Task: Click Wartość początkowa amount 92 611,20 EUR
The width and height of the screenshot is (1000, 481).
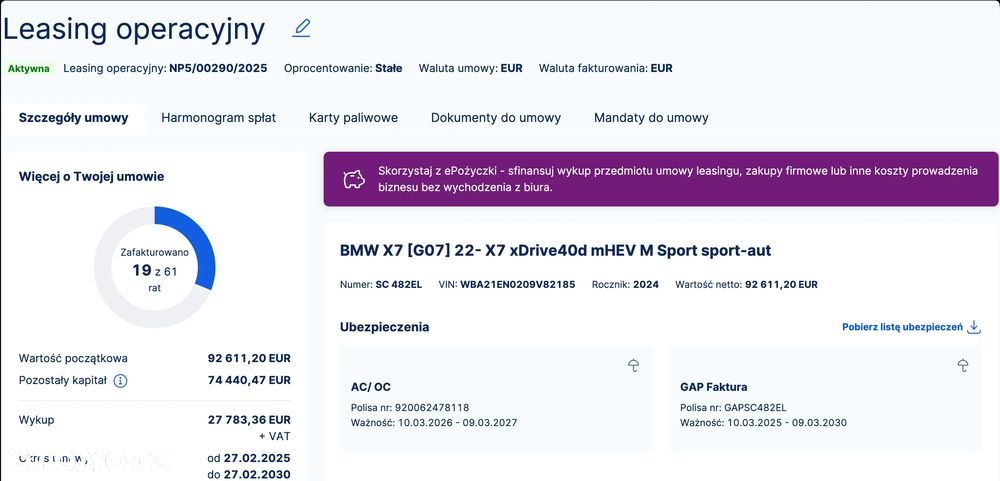Action: (x=249, y=359)
